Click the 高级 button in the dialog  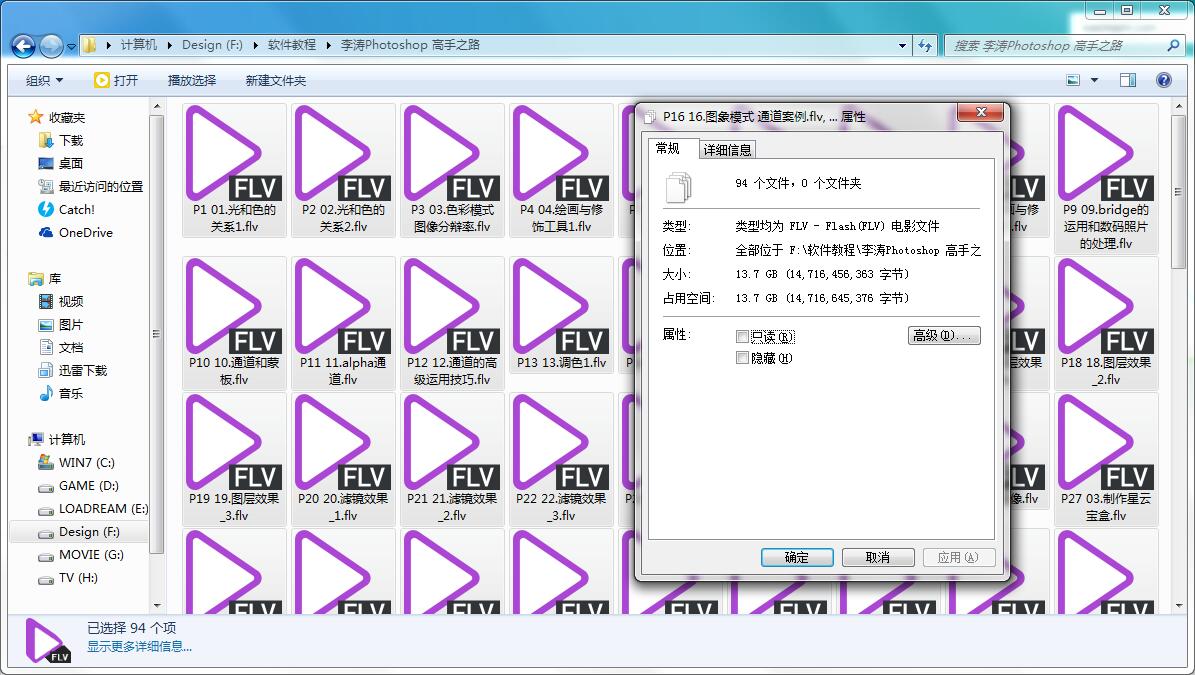[943, 335]
